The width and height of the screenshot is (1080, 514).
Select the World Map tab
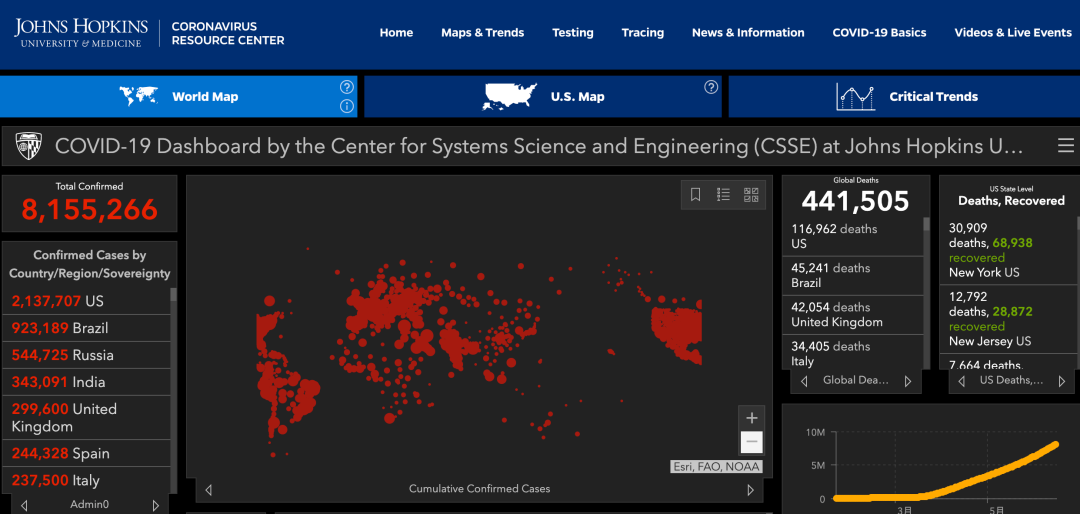(x=178, y=96)
